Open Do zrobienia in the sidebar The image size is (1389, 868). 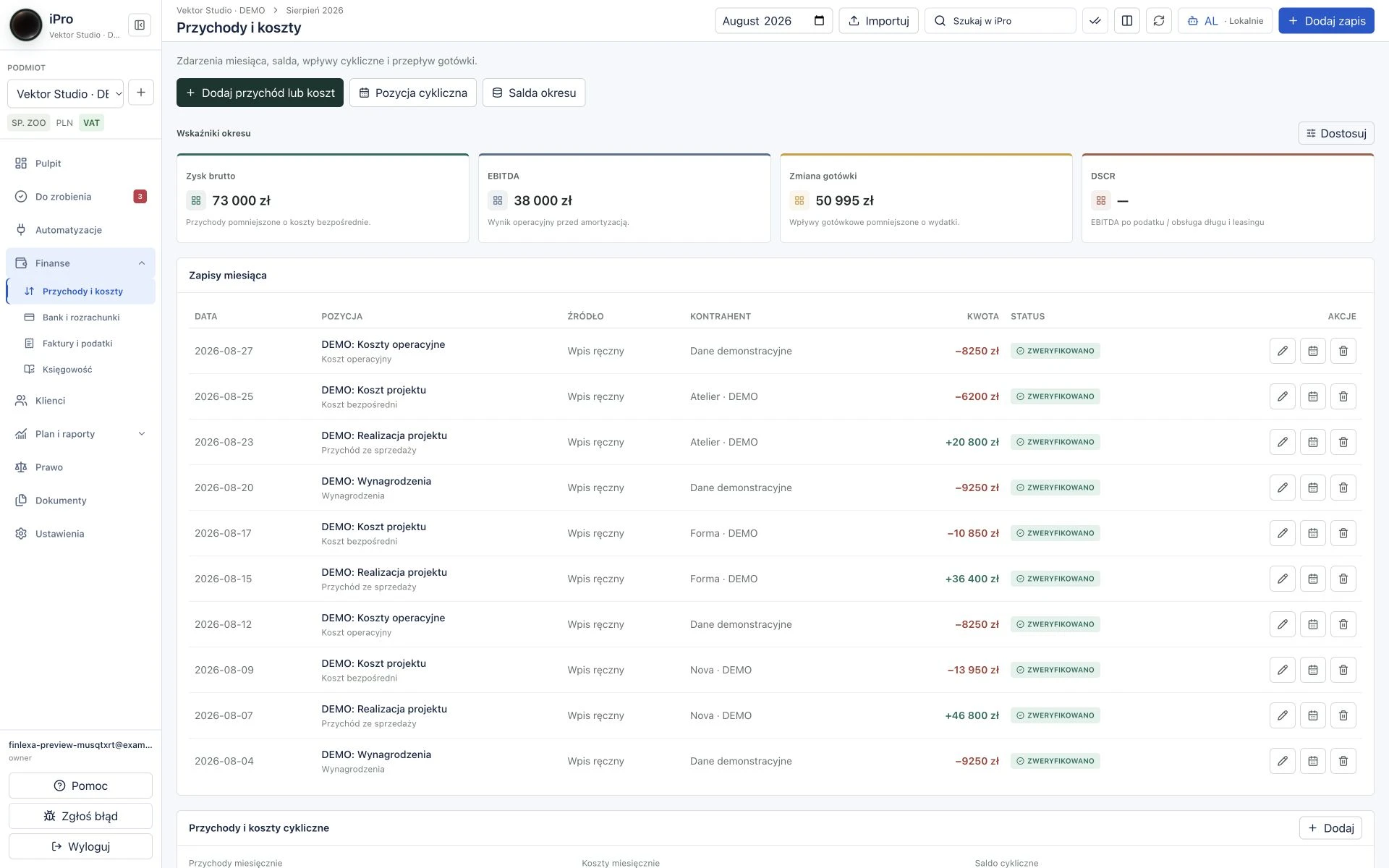pyautogui.click(x=80, y=197)
